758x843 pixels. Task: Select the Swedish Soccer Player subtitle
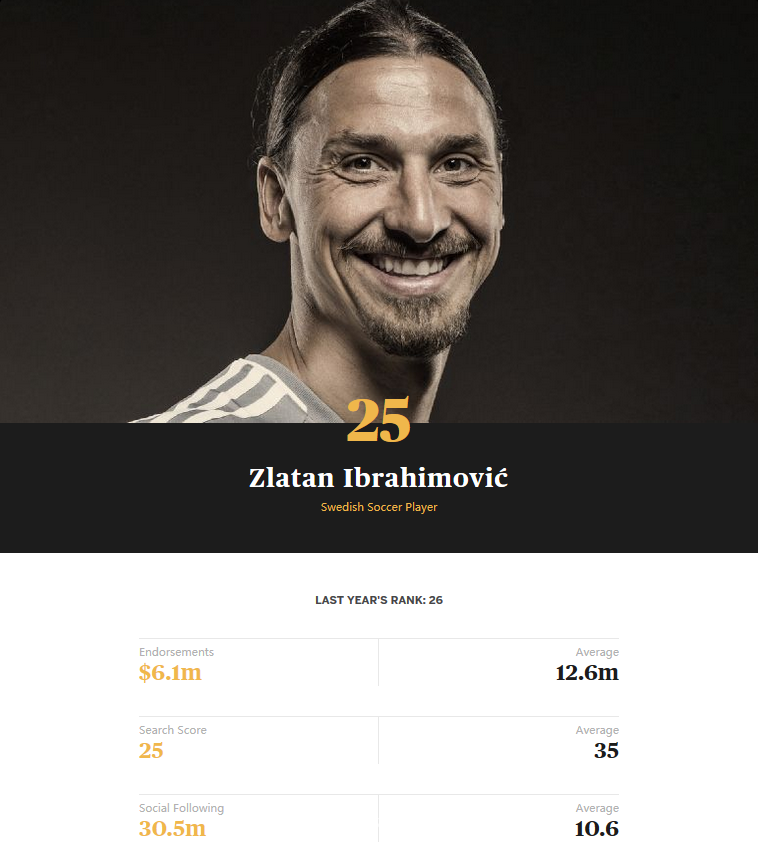[x=379, y=507]
